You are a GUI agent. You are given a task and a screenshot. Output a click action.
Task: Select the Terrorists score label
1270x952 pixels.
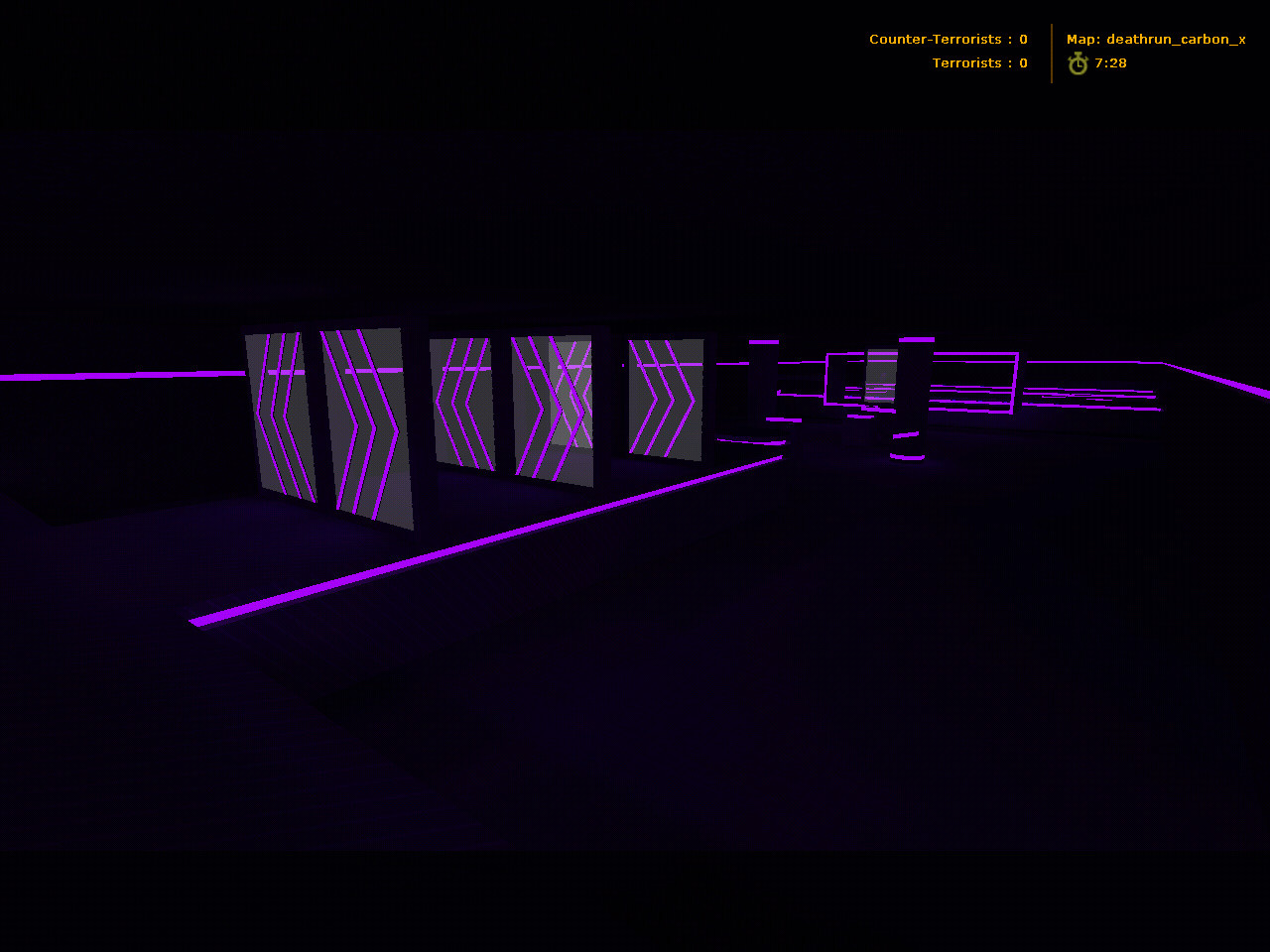(x=979, y=63)
